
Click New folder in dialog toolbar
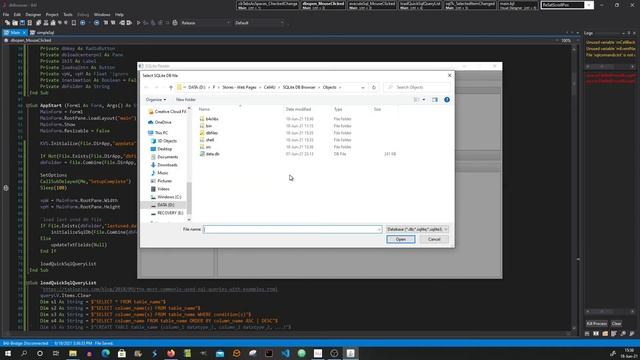(186, 100)
